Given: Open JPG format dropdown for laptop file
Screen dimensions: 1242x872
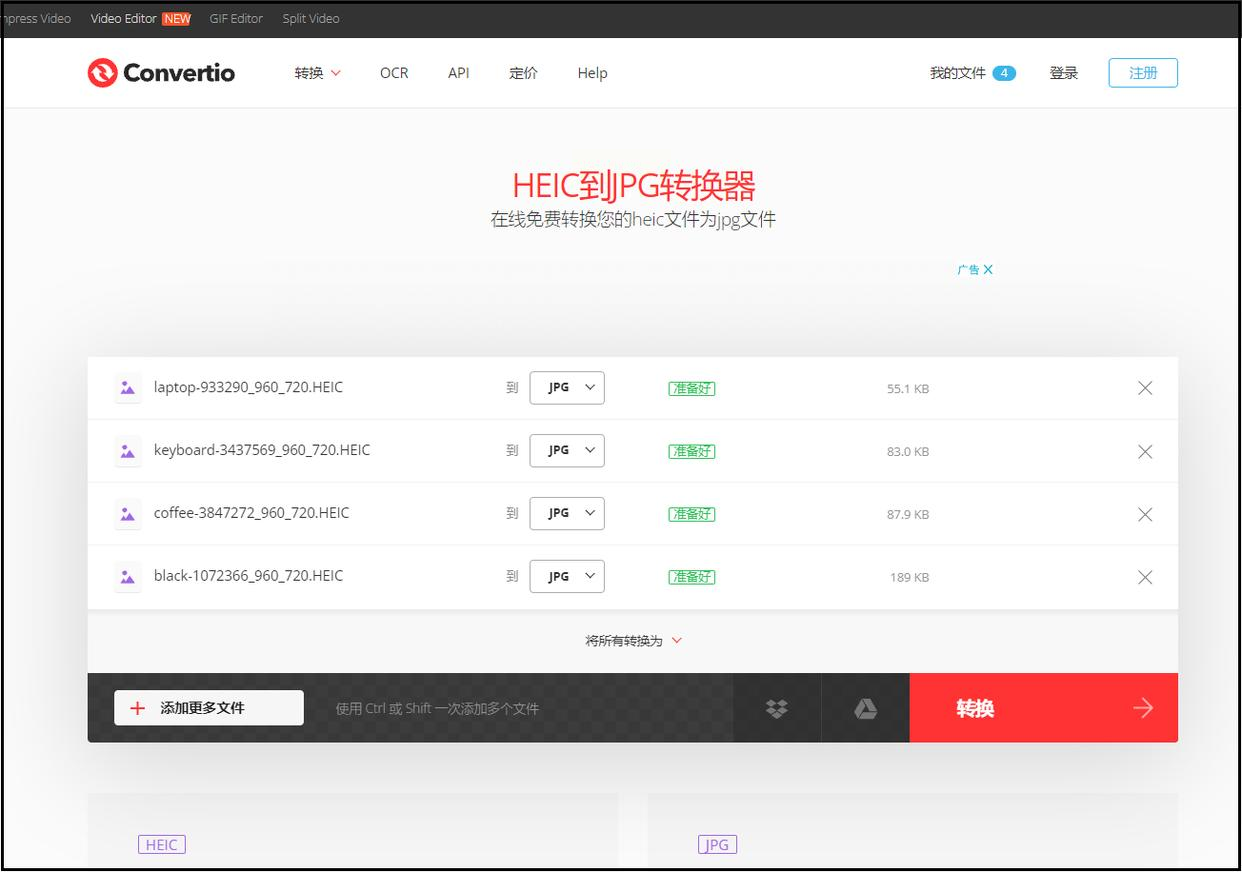Looking at the screenshot, I should tap(567, 388).
